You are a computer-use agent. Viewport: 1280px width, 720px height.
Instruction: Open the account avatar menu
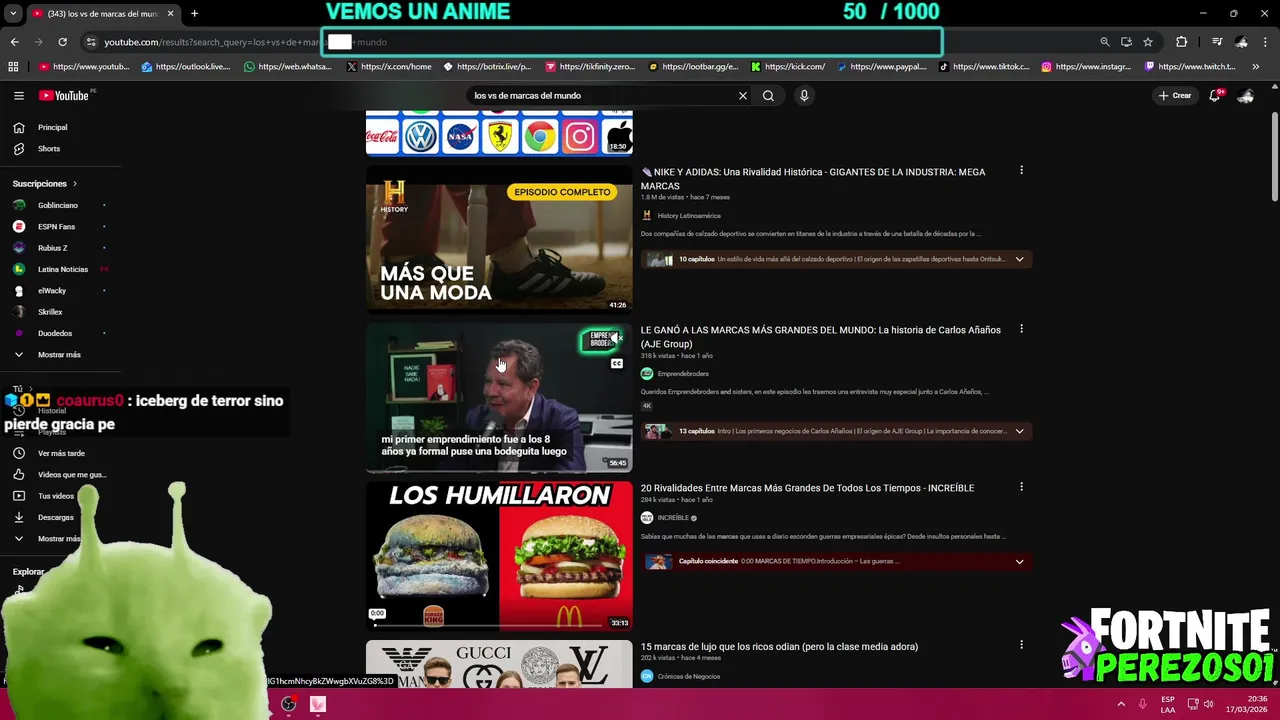(1246, 96)
